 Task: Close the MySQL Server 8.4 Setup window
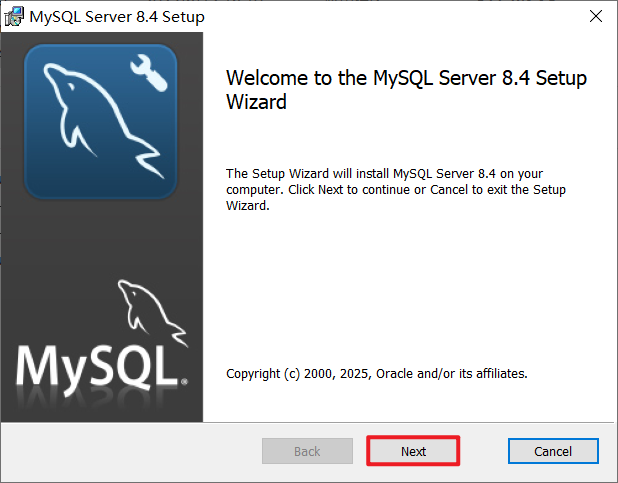coord(596,16)
